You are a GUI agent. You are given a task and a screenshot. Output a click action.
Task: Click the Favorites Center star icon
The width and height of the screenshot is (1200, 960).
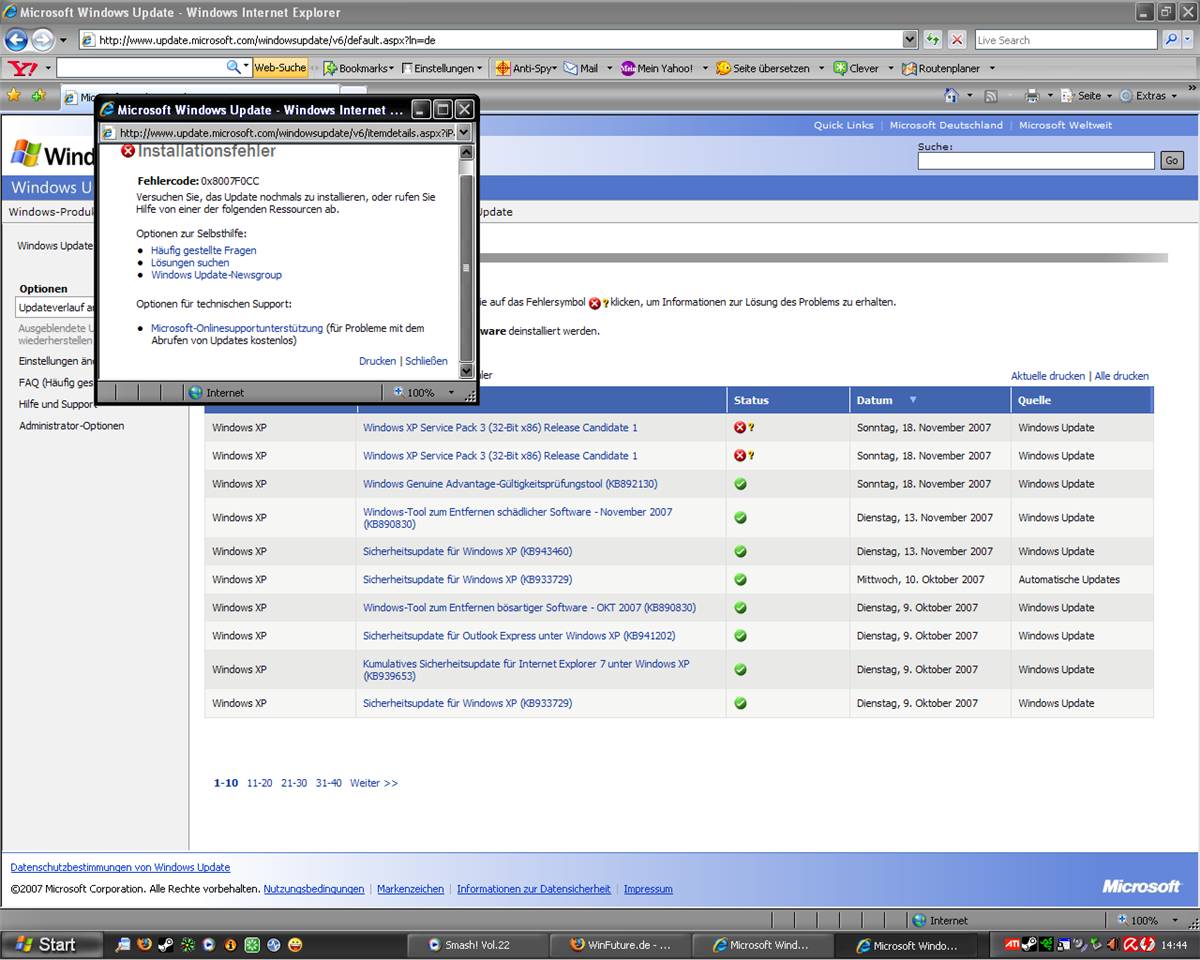(14, 96)
